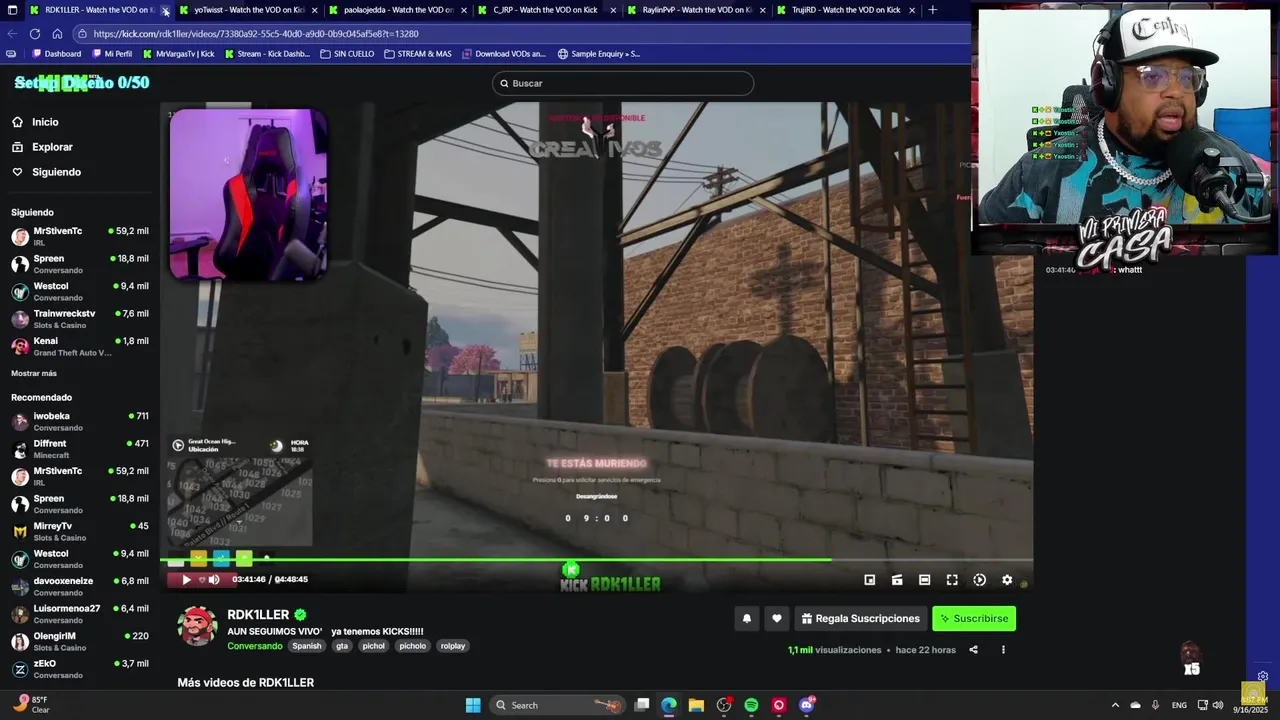Open MrVargasTv | Kick bookmark
Viewport: 1280px width, 720px height.
click(x=179, y=54)
